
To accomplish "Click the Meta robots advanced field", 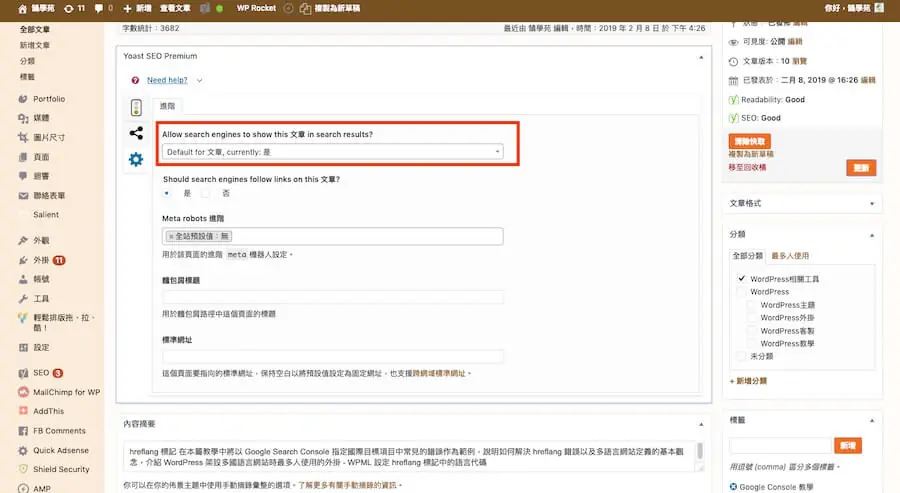I will click(x=333, y=236).
